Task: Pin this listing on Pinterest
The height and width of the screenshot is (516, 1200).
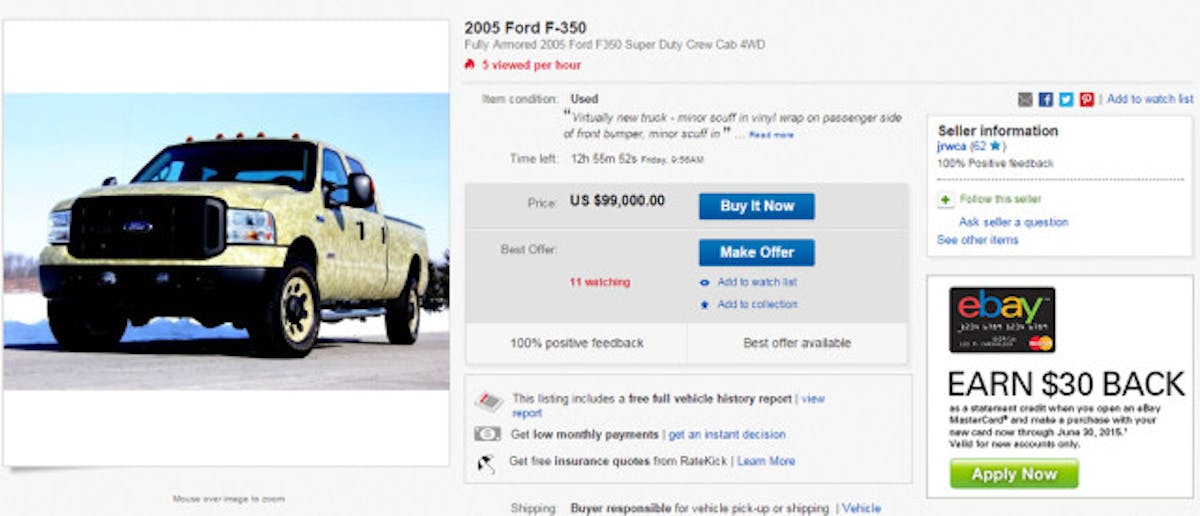Action: coord(1087,99)
